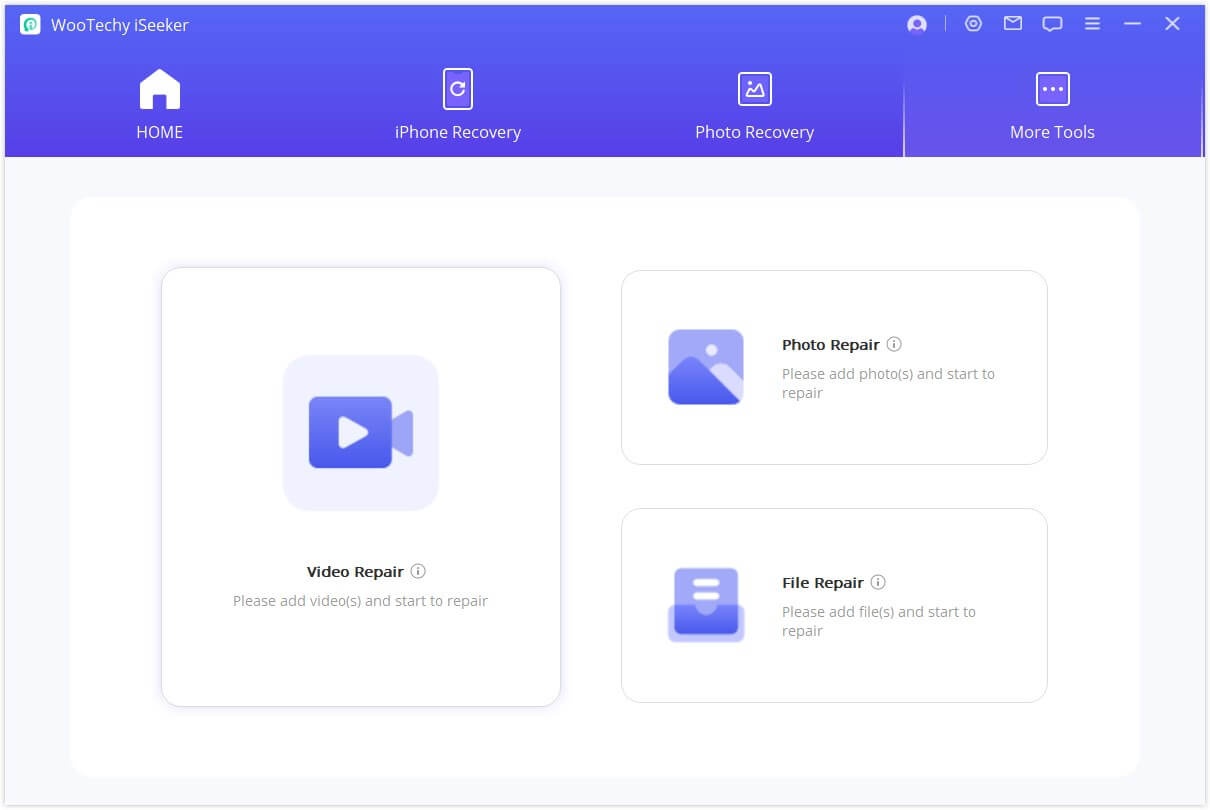The width and height of the screenshot is (1210, 810).
Task: Click the Photo Repair picture icon
Action: click(706, 367)
